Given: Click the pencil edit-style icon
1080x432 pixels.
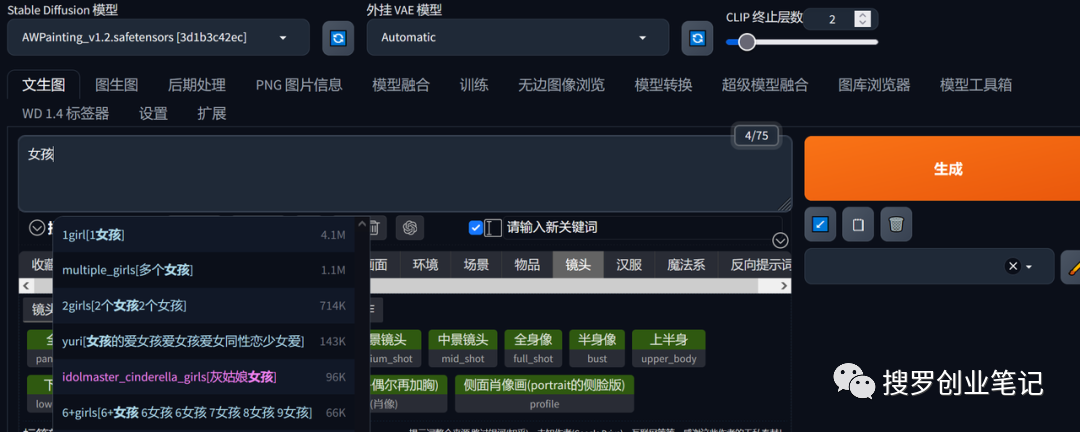Looking at the screenshot, I should [1072, 266].
